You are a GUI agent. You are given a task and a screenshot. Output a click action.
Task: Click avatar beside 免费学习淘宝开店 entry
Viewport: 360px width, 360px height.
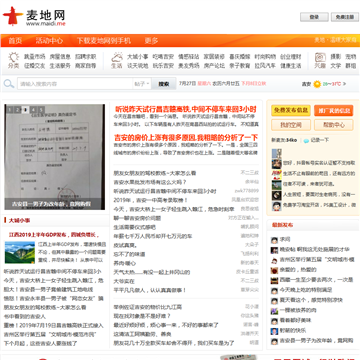click(x=276, y=206)
